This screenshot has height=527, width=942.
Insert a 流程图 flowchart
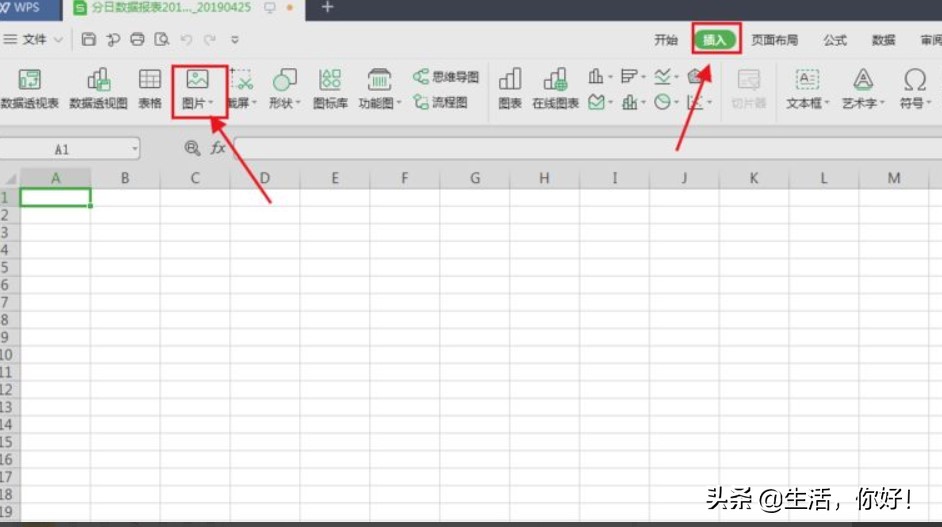click(x=440, y=103)
